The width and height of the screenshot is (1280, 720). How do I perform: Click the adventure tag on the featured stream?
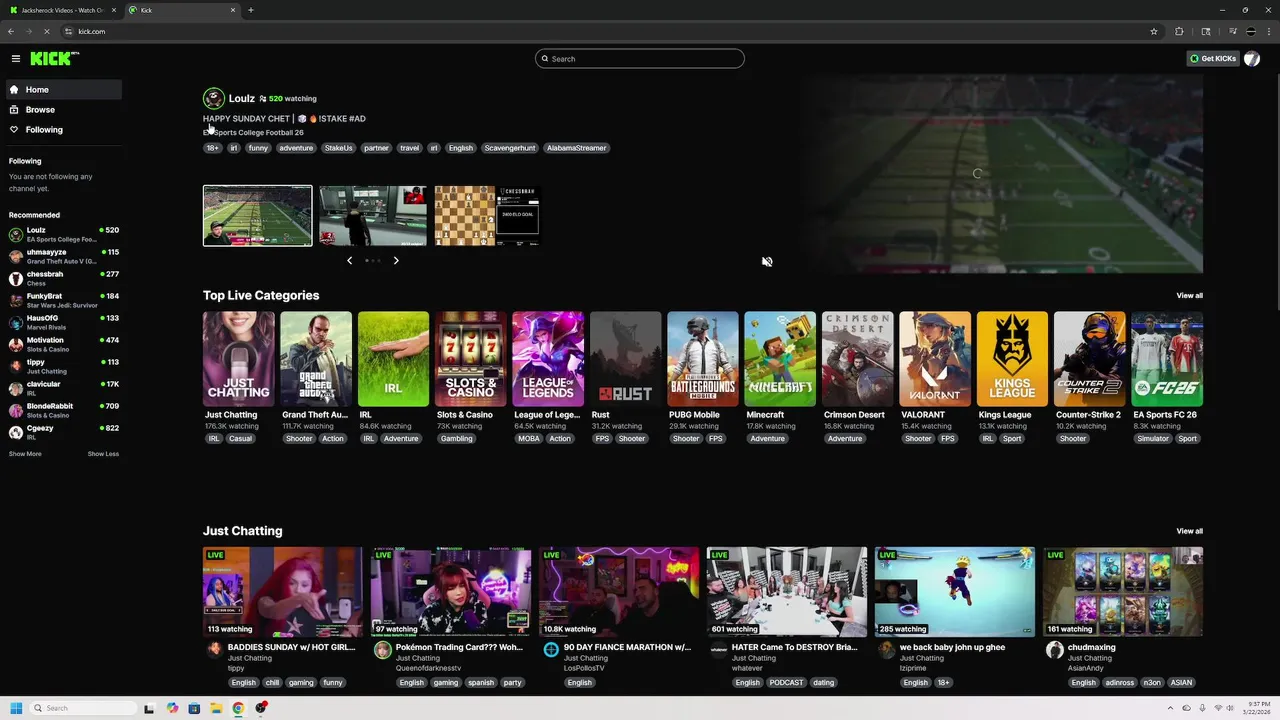[x=296, y=148]
